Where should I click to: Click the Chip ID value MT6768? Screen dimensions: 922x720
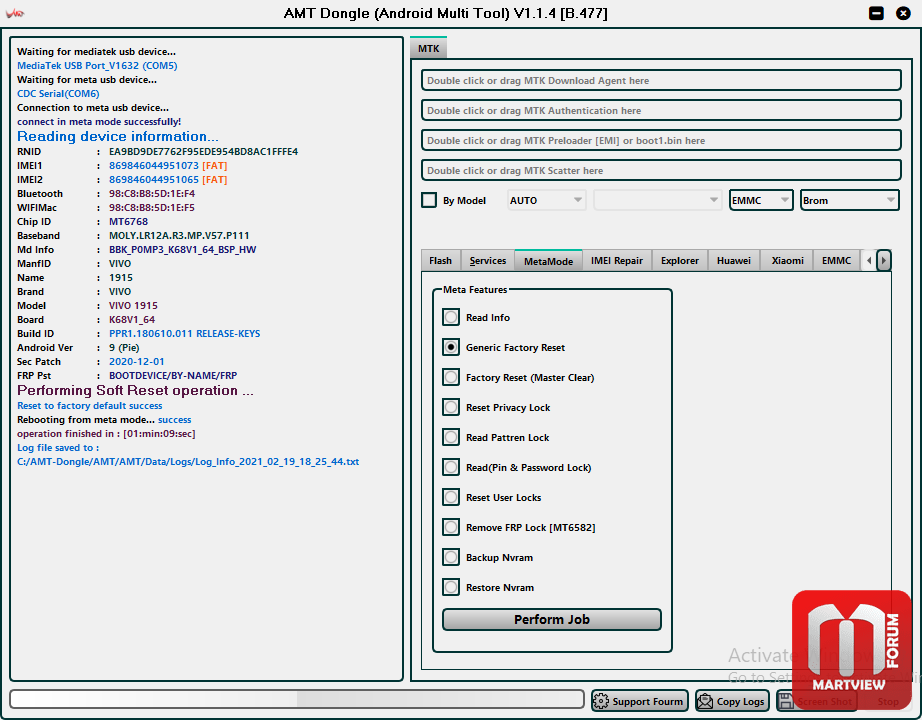click(x=128, y=222)
